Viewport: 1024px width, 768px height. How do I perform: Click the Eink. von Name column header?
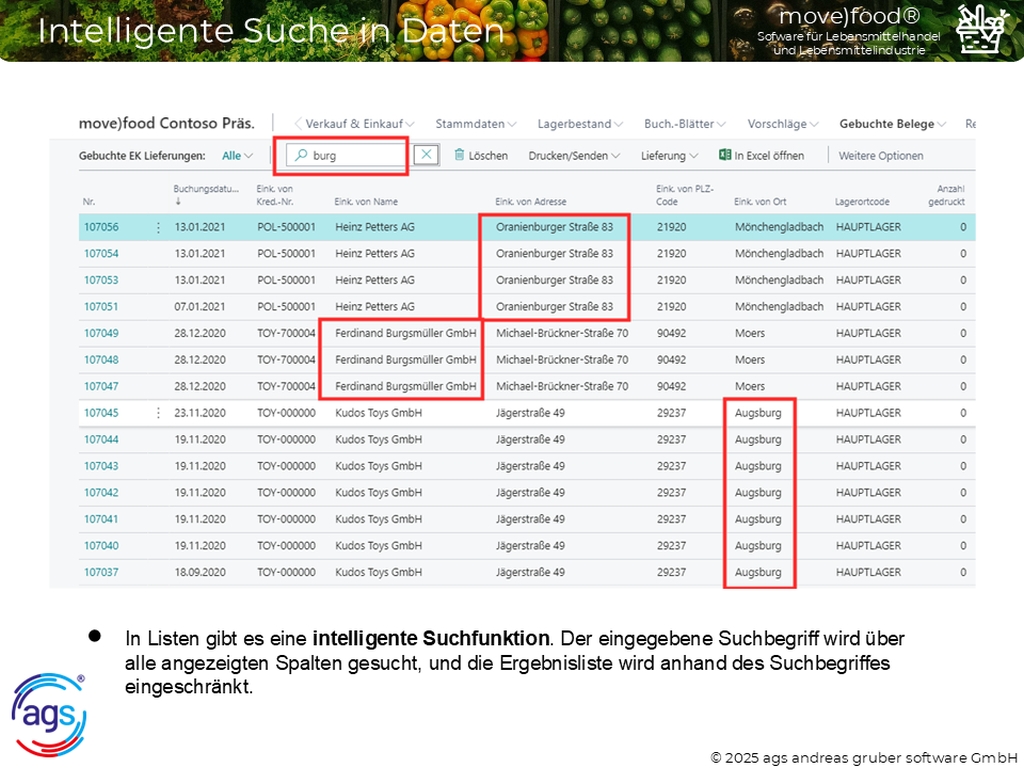[366, 202]
